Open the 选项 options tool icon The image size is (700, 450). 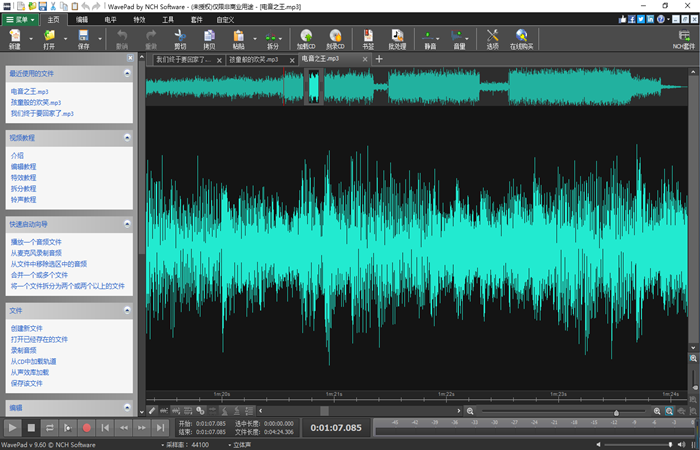[x=492, y=38]
